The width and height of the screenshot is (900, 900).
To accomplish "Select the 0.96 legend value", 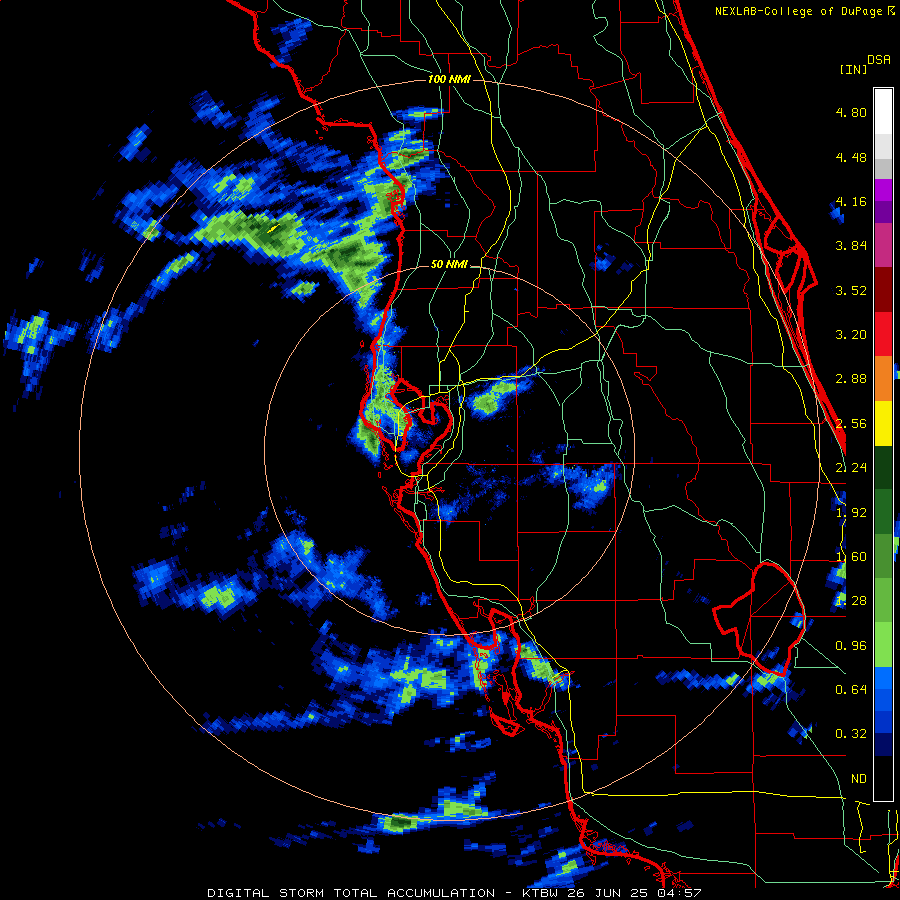I will pyautogui.click(x=851, y=646).
